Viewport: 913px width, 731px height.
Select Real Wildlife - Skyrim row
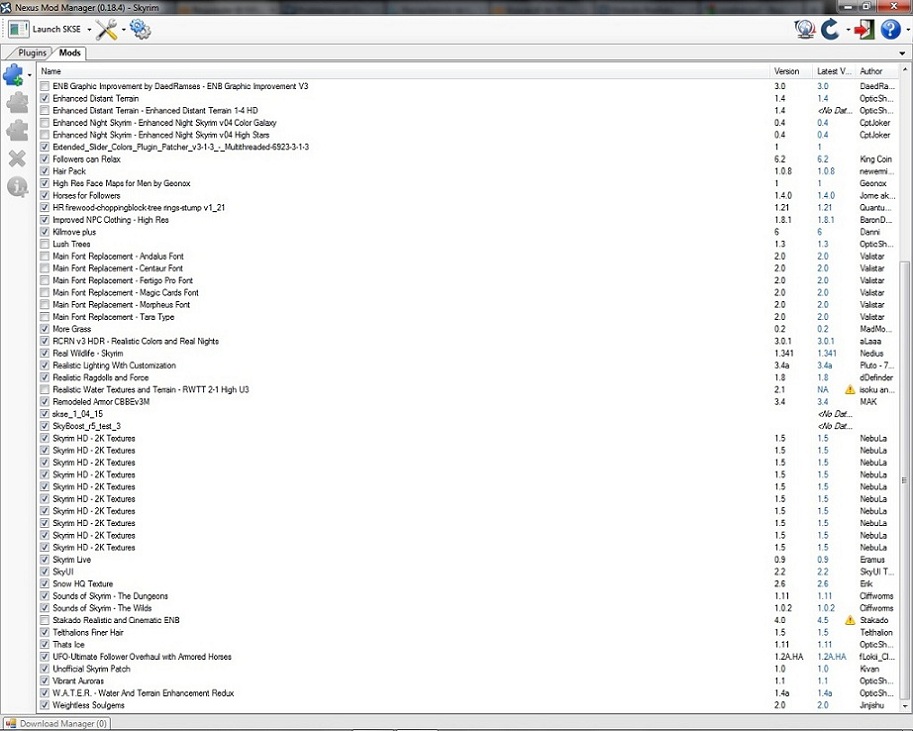pyautogui.click(x=469, y=354)
